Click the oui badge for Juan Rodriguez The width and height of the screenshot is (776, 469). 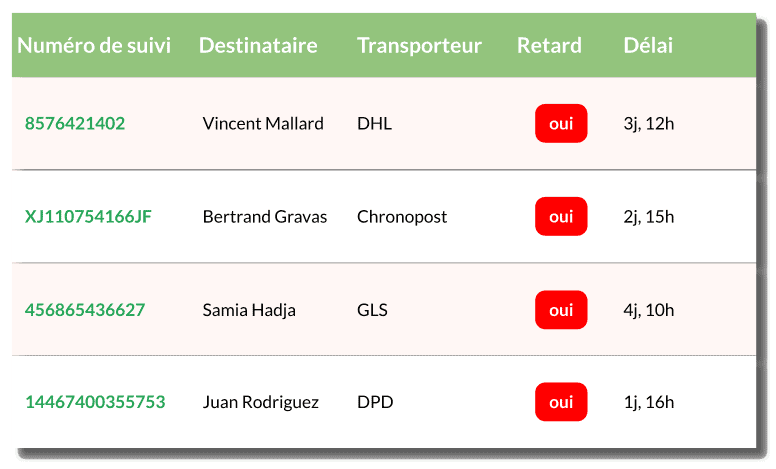[x=561, y=402]
